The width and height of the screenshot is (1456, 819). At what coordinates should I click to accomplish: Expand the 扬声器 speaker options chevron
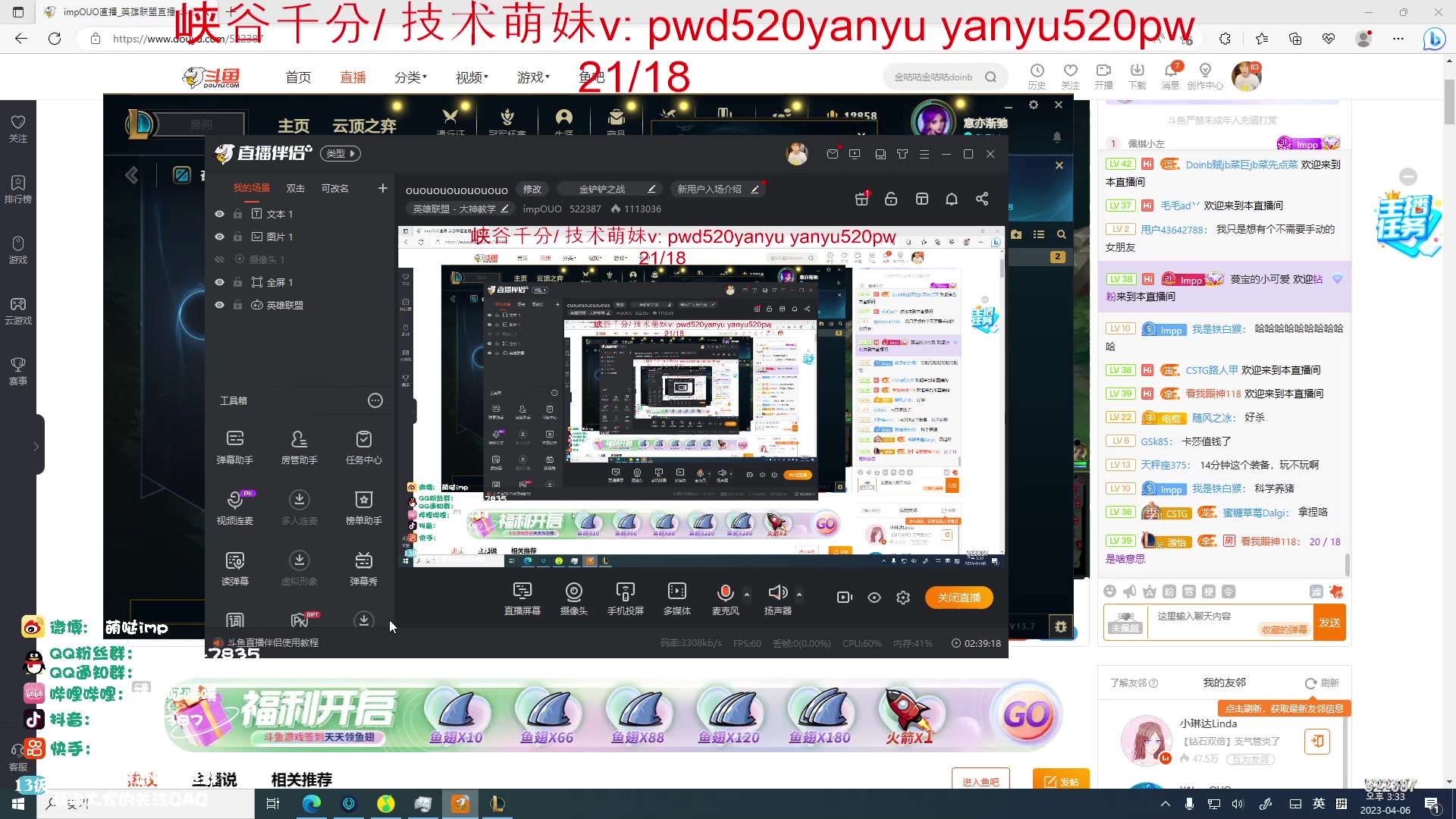point(799,593)
